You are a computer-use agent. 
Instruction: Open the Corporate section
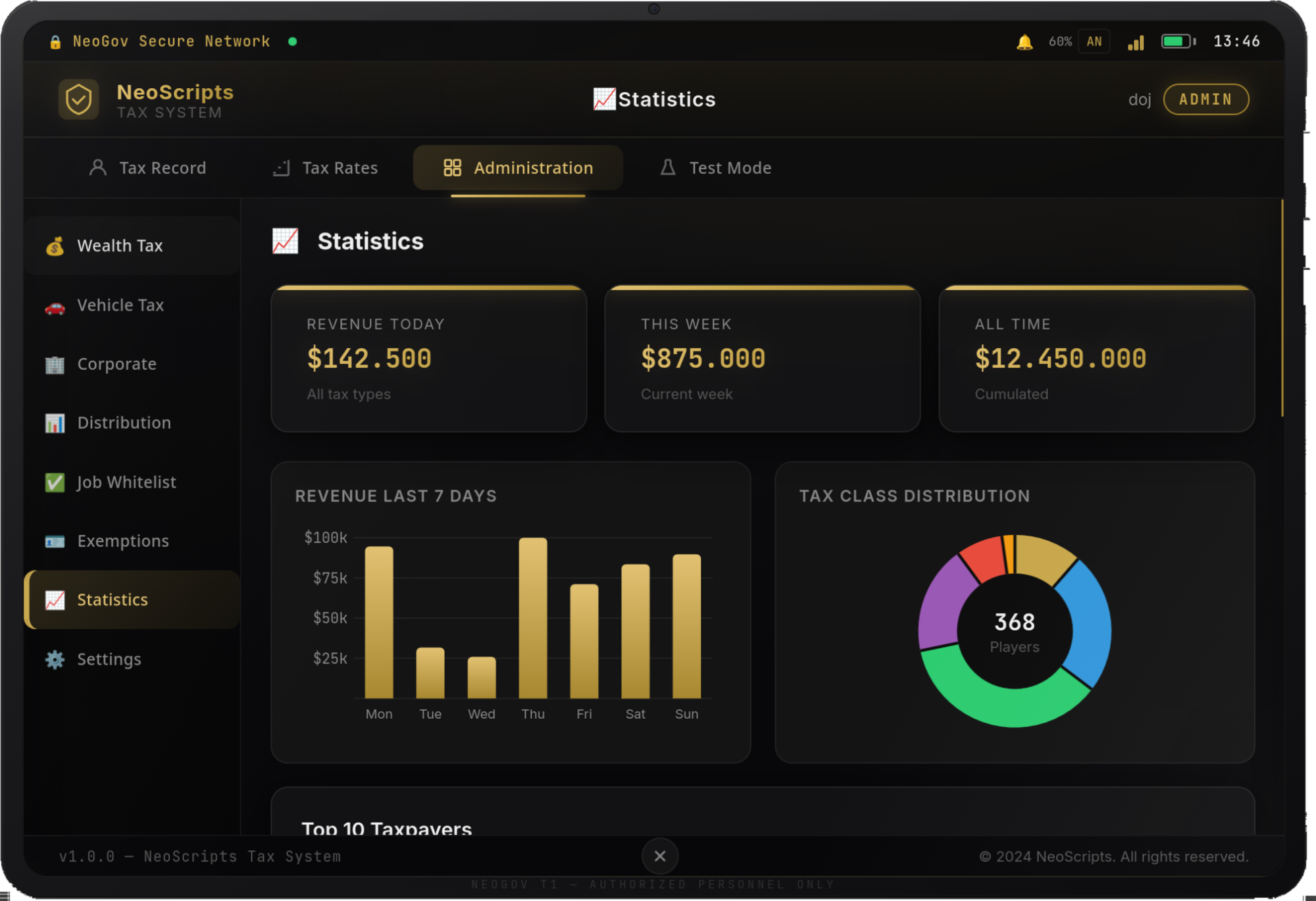tap(132, 365)
